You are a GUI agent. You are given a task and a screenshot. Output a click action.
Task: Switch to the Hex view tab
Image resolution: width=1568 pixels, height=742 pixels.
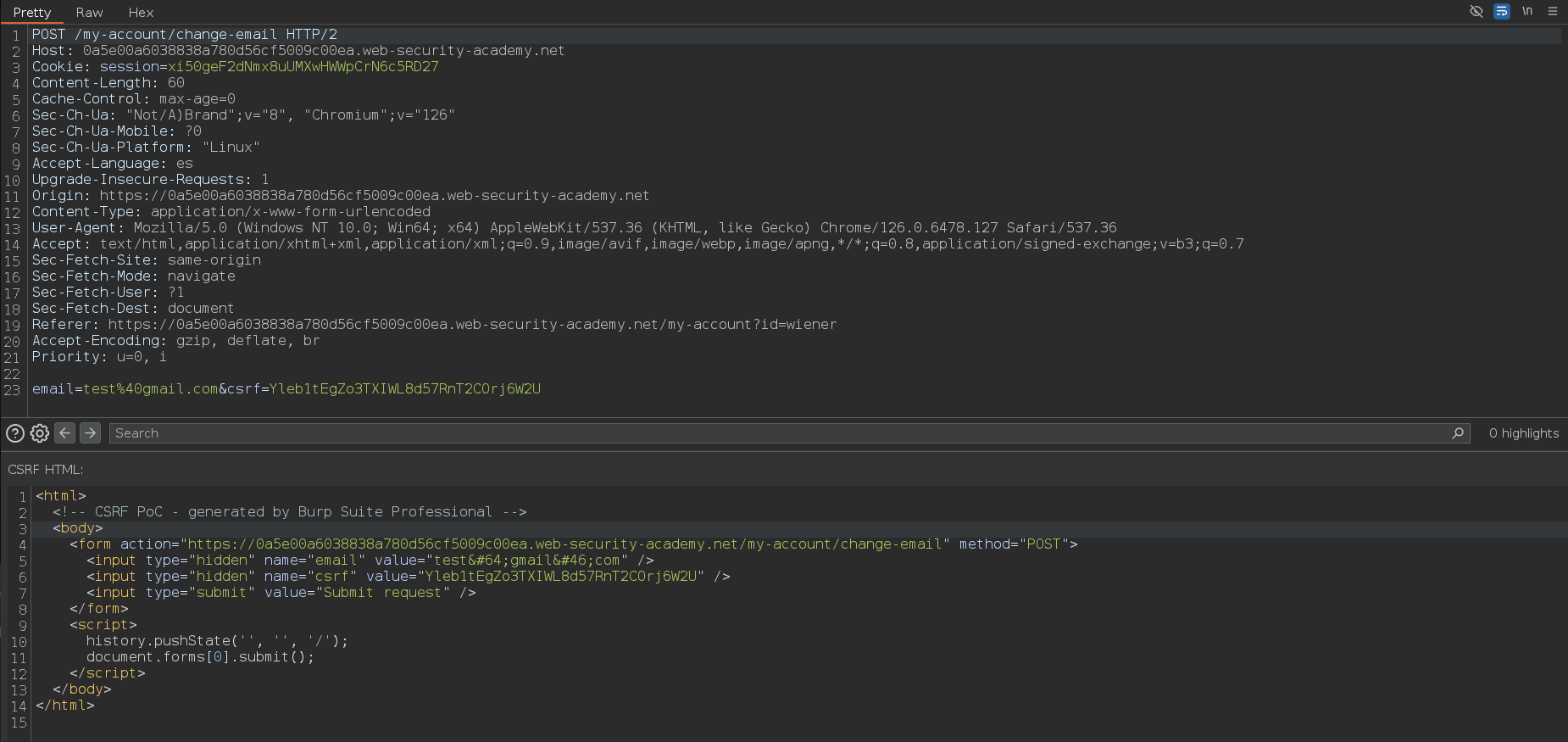click(x=141, y=12)
